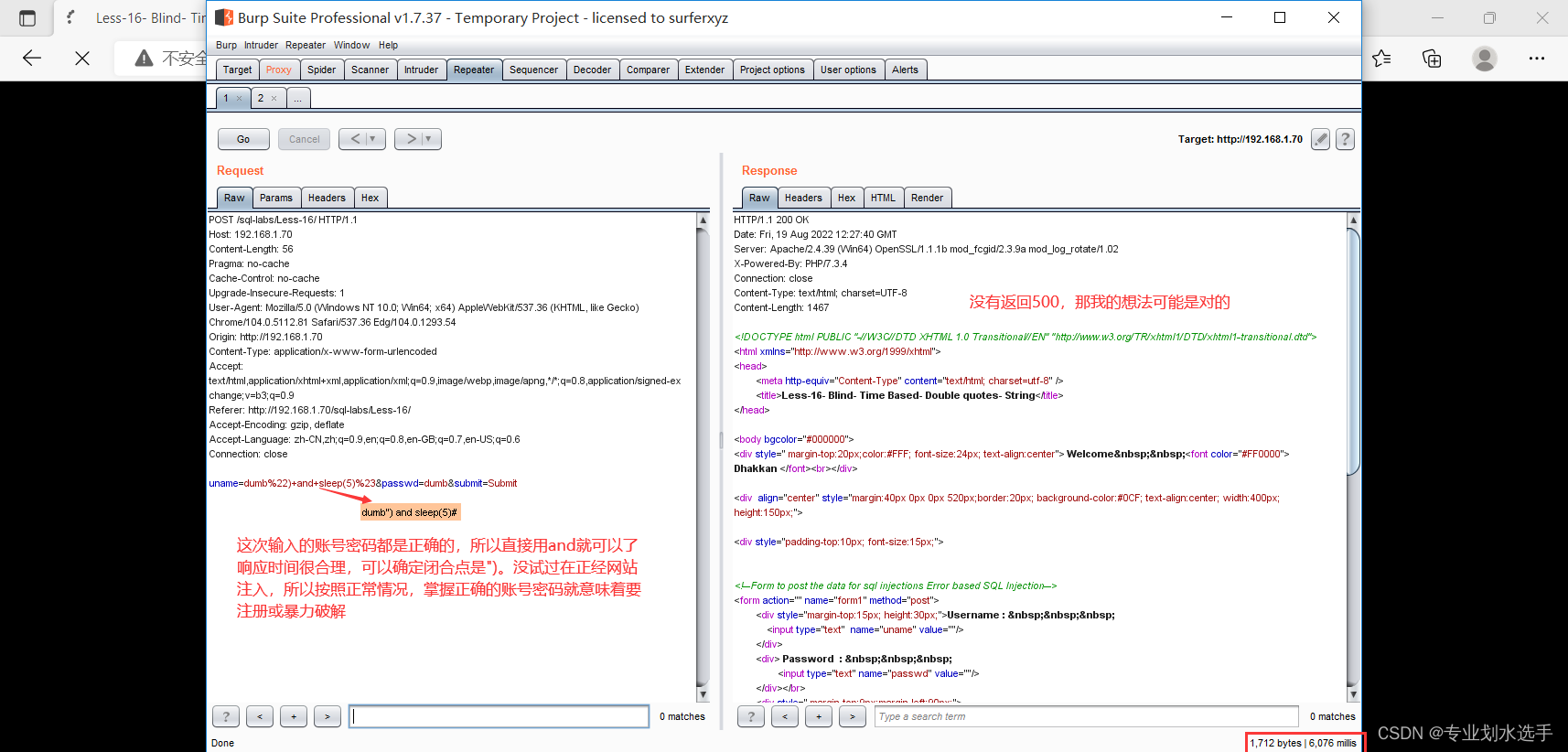The image size is (1568, 752).
Task: Click the edit target pencil icon
Action: point(1320,139)
